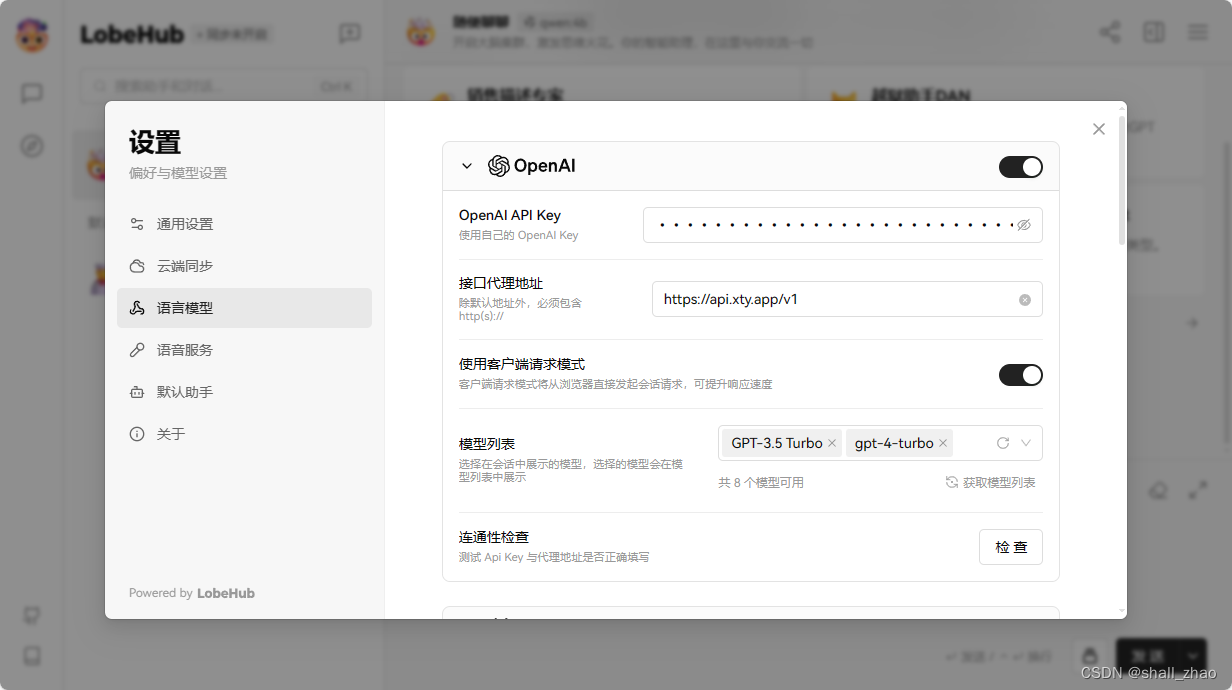The width and height of the screenshot is (1232, 690).
Task: Click the user avatar in the background sidebar
Action: tap(32, 35)
